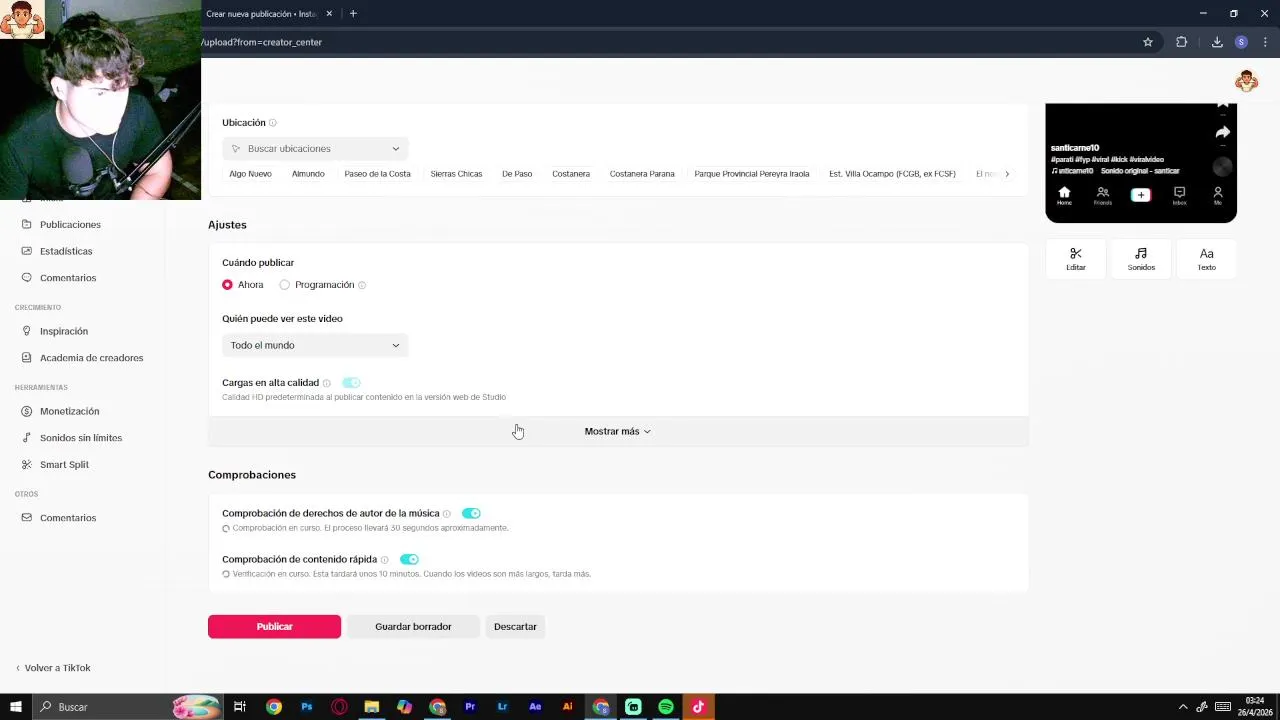The image size is (1280, 720).
Task: Click the spinning sound disc in the preview
Action: pyautogui.click(x=1222, y=167)
